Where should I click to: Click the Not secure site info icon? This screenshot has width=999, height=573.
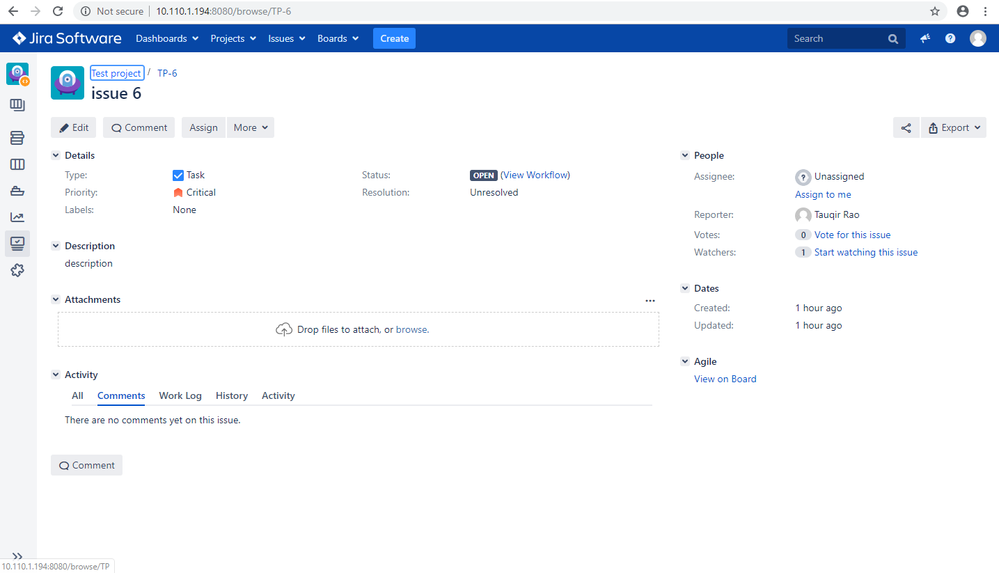85,11
